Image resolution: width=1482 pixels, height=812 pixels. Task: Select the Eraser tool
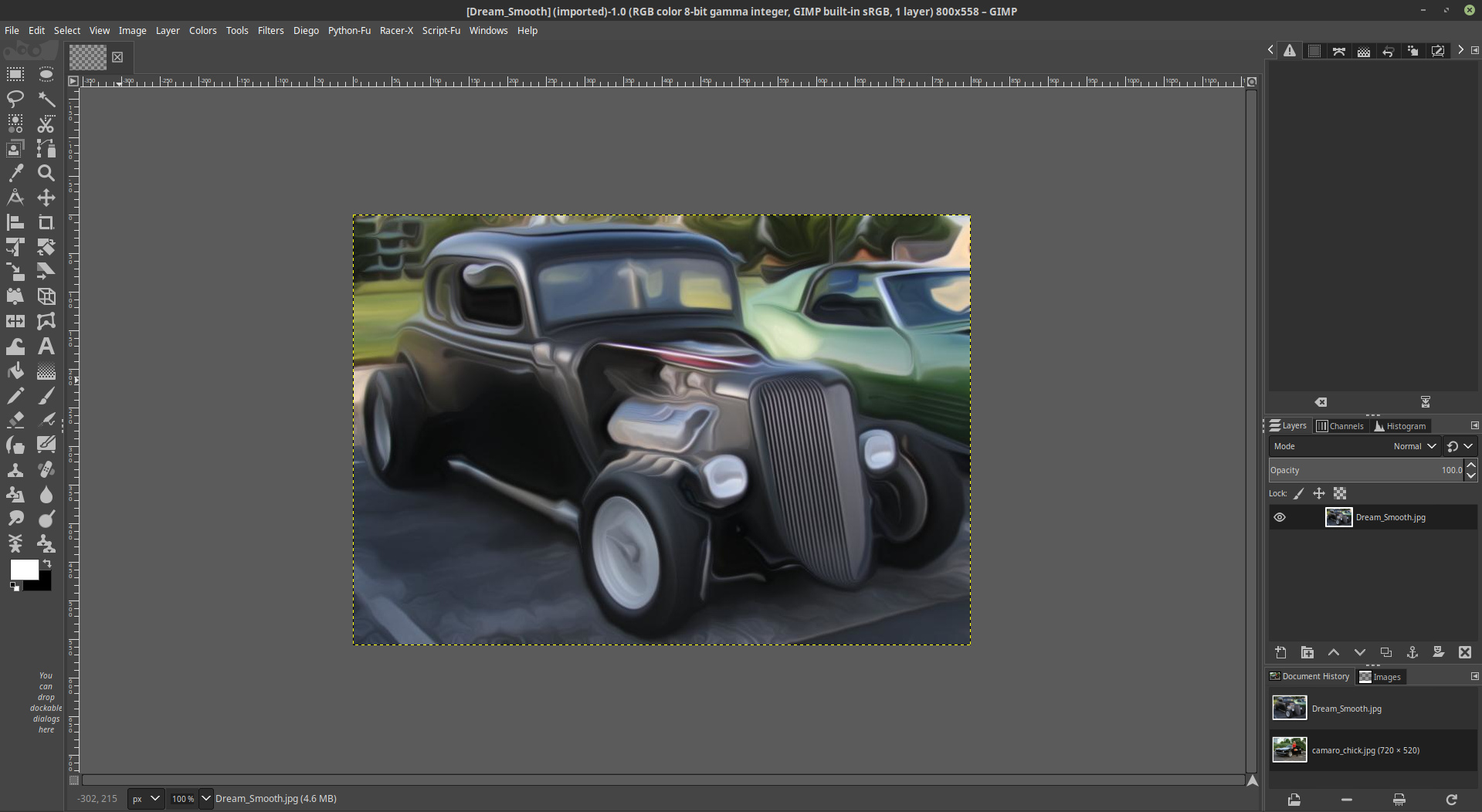pos(15,420)
